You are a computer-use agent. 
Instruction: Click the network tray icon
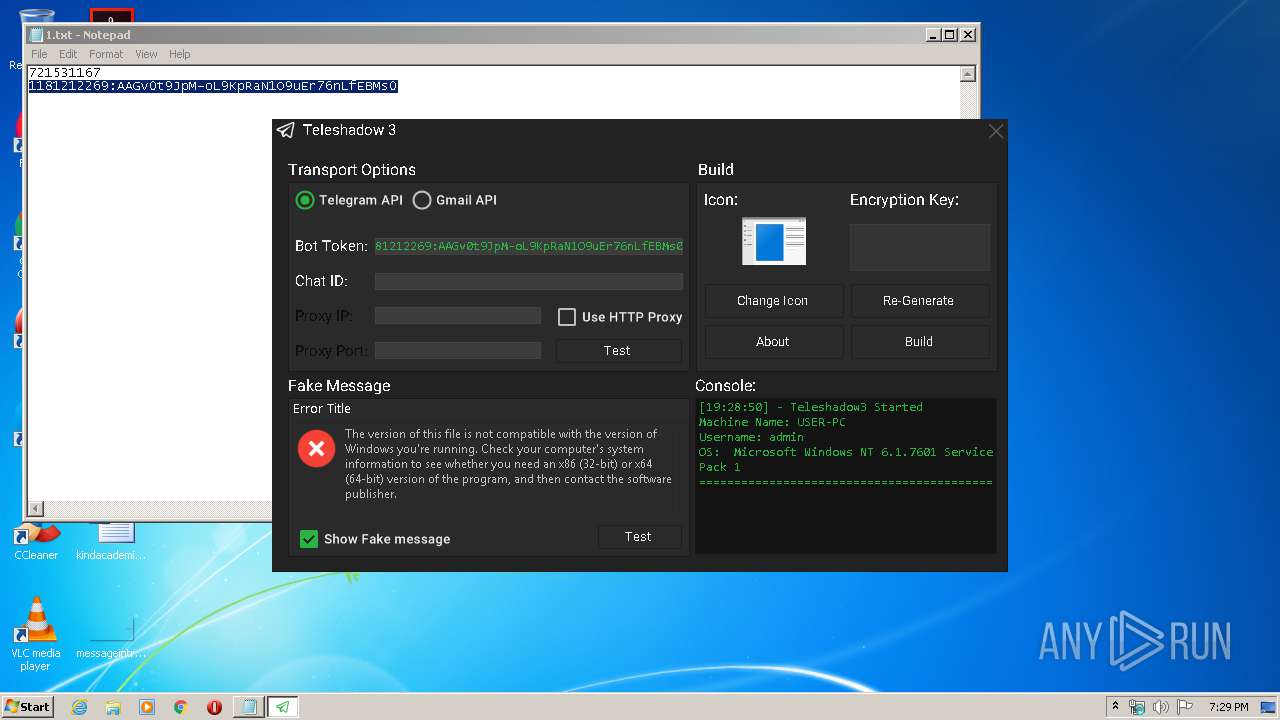1137,707
